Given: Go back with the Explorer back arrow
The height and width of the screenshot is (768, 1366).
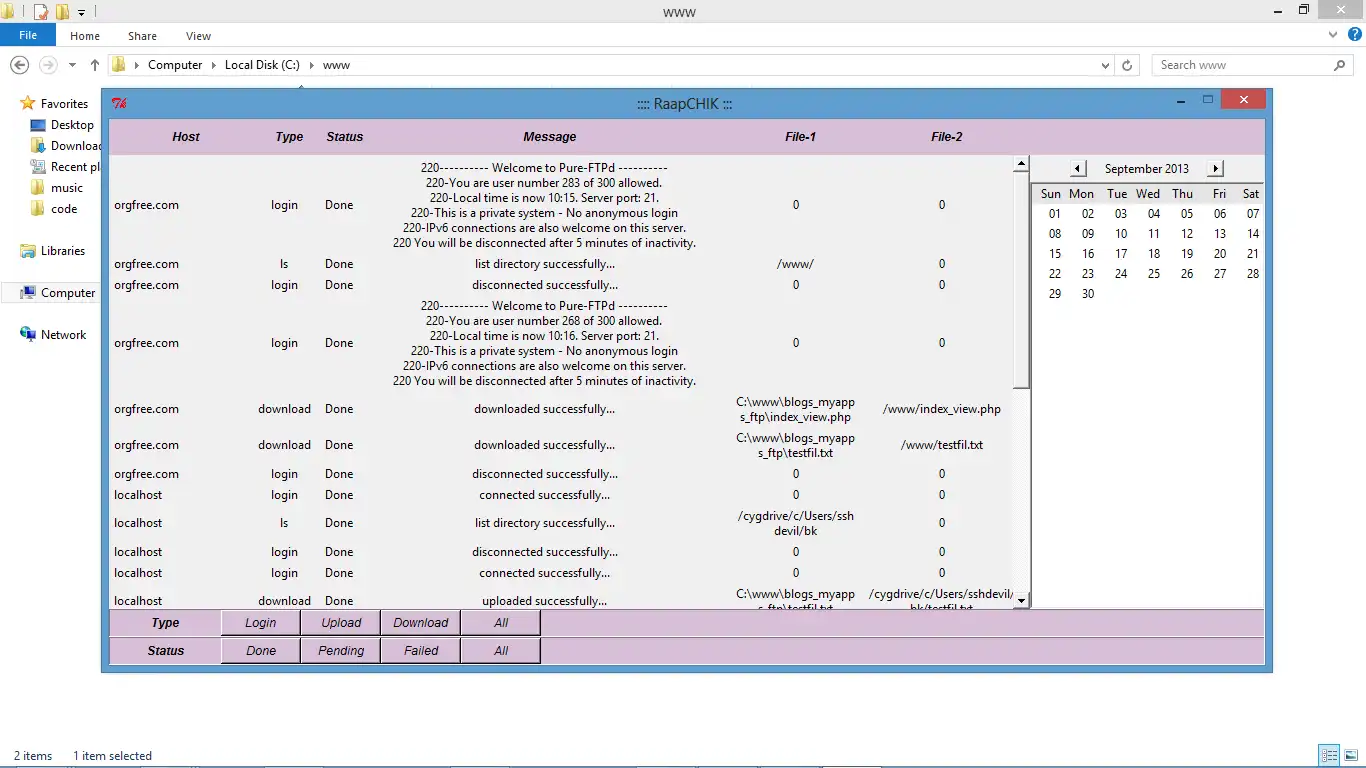Looking at the screenshot, I should coord(19,65).
